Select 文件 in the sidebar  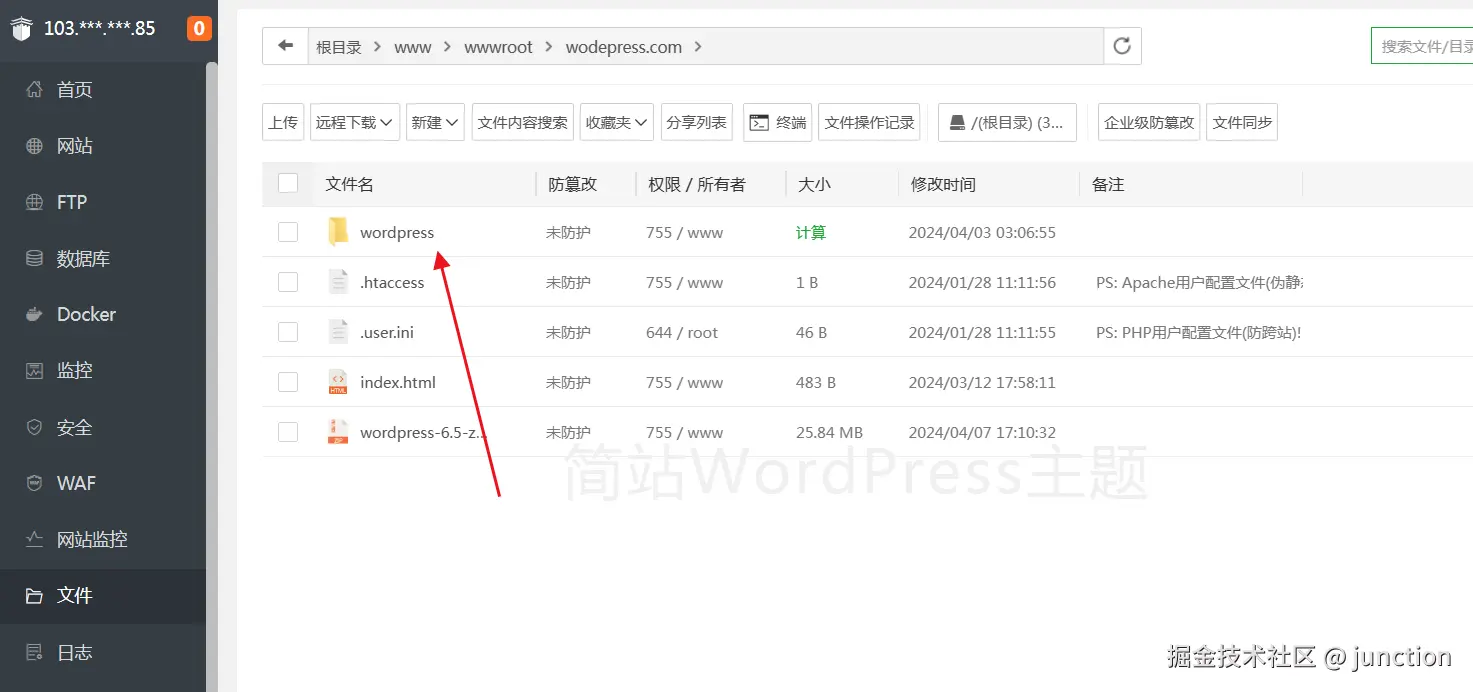tap(103, 596)
